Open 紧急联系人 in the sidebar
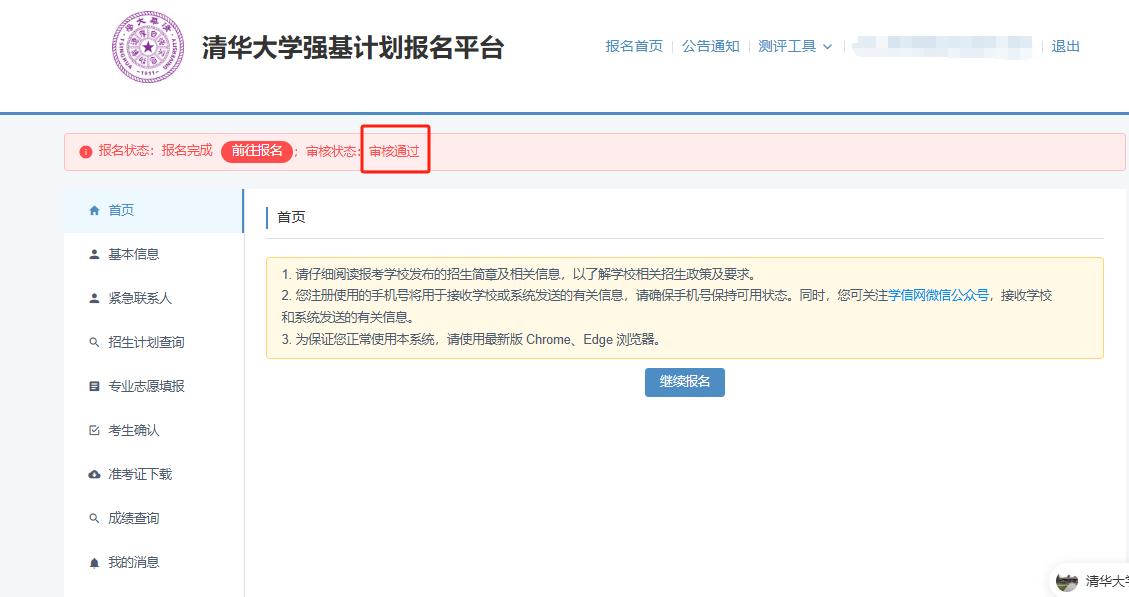The width and height of the screenshot is (1129, 597). click(x=153, y=298)
